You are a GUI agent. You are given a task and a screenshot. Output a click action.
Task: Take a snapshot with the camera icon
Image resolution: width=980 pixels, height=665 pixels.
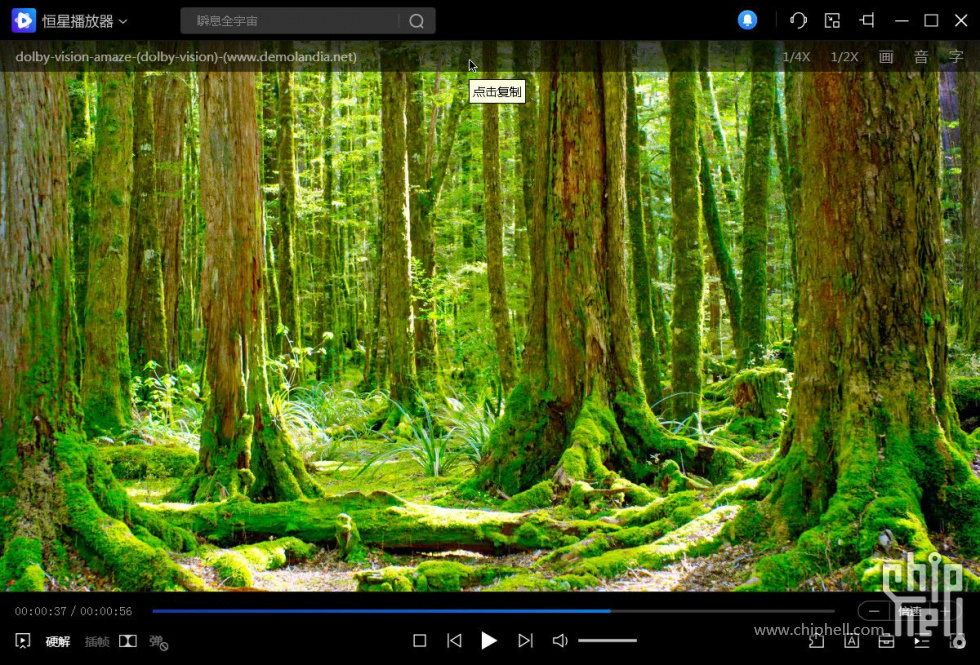(957, 642)
